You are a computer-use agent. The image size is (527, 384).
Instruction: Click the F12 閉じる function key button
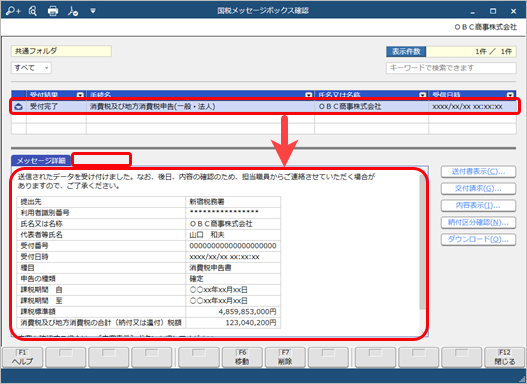tap(504, 357)
